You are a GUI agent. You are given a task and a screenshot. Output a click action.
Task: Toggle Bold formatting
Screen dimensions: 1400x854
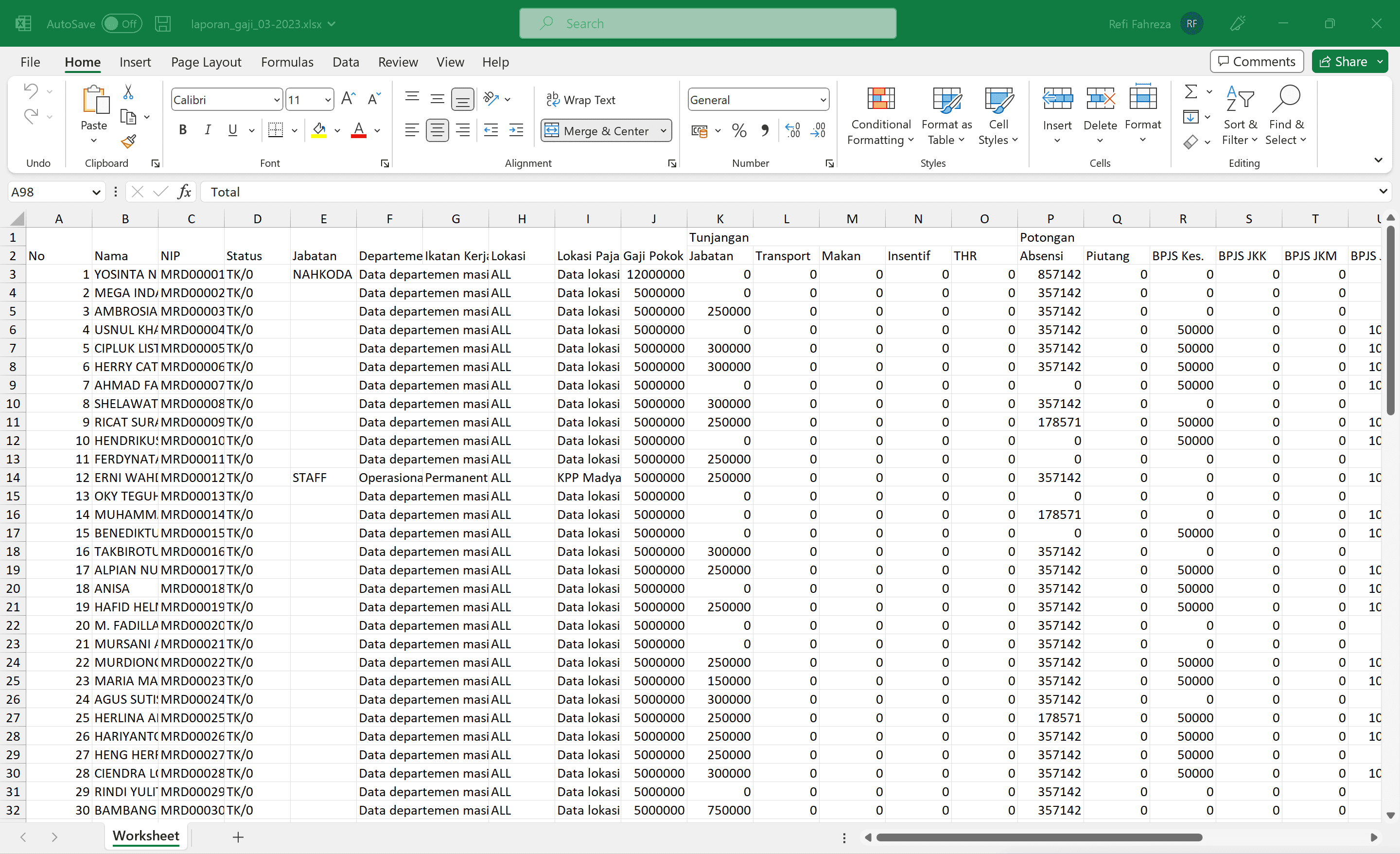point(182,131)
